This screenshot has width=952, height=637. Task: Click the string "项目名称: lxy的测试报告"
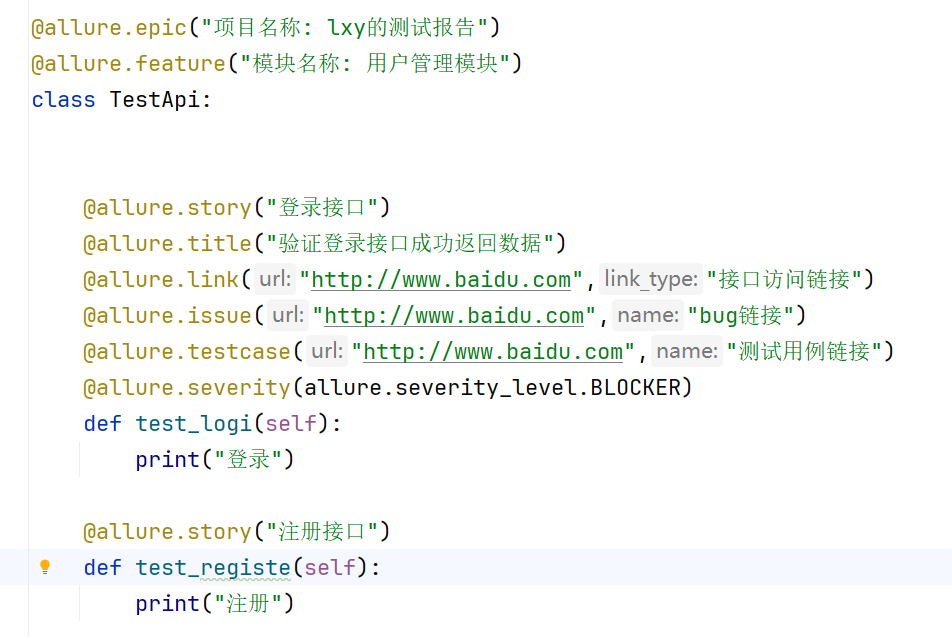point(344,28)
